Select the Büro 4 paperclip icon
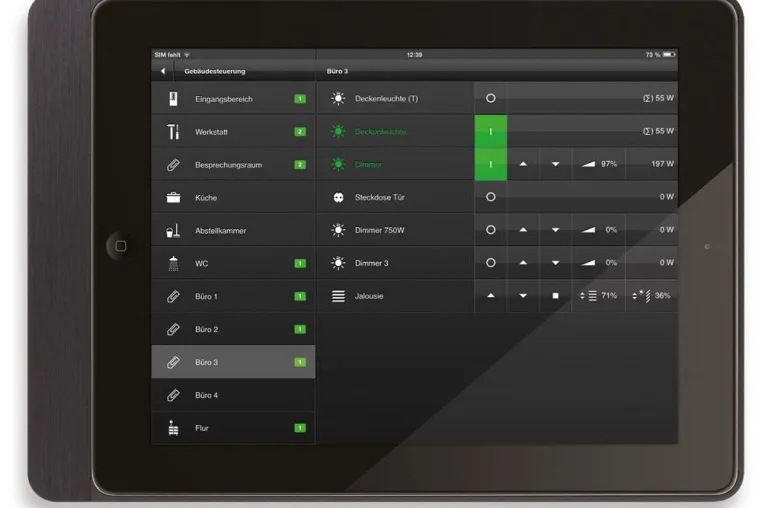The width and height of the screenshot is (762, 508). (x=173, y=395)
